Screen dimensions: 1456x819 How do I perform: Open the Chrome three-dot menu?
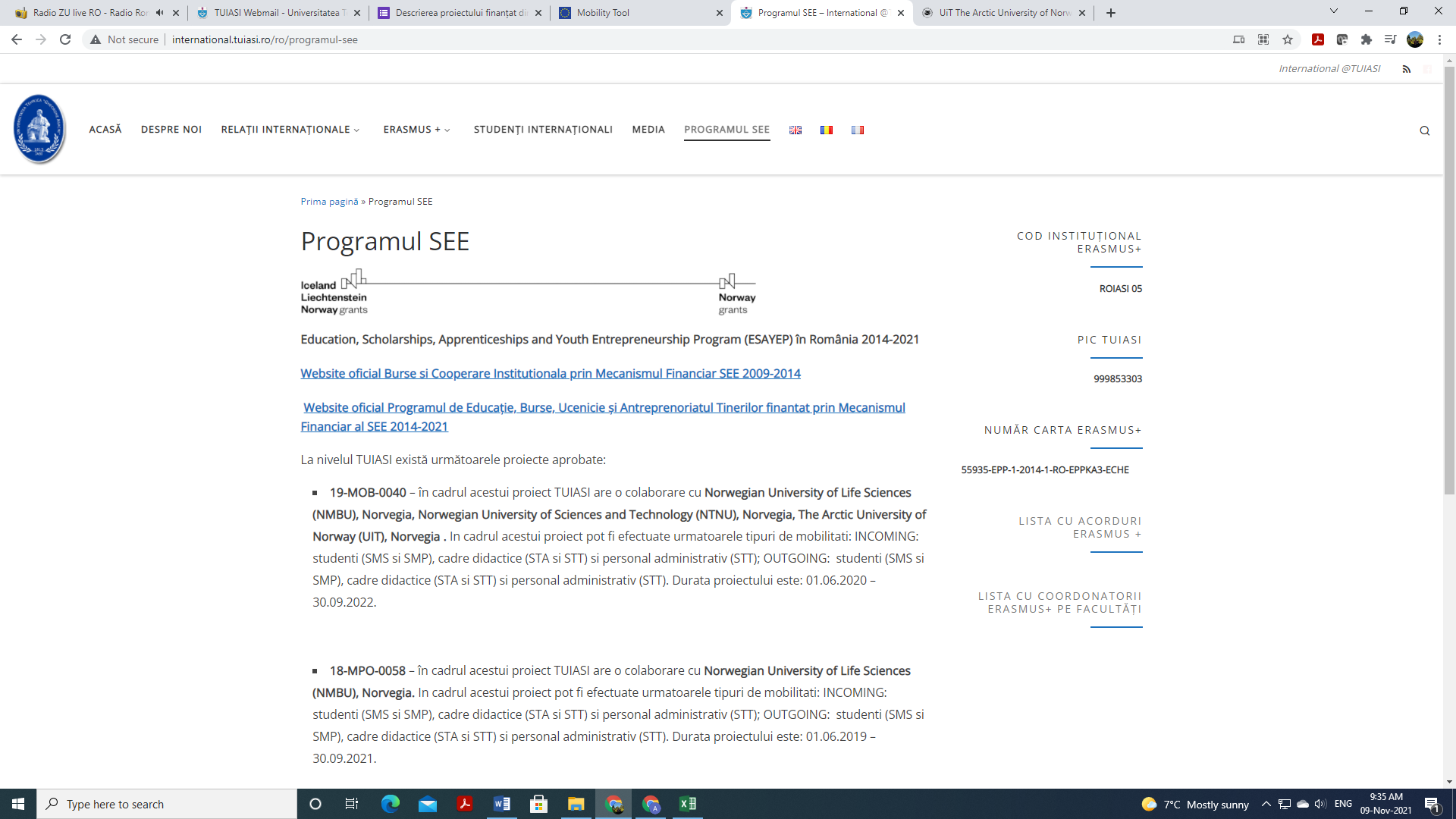coord(1439,39)
